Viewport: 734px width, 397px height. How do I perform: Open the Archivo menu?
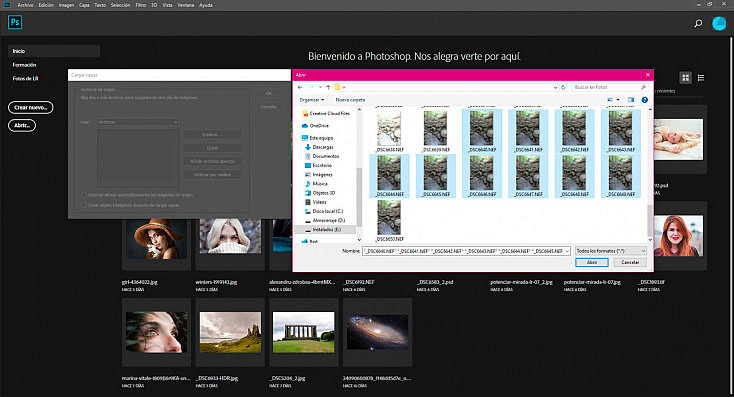[x=25, y=5]
